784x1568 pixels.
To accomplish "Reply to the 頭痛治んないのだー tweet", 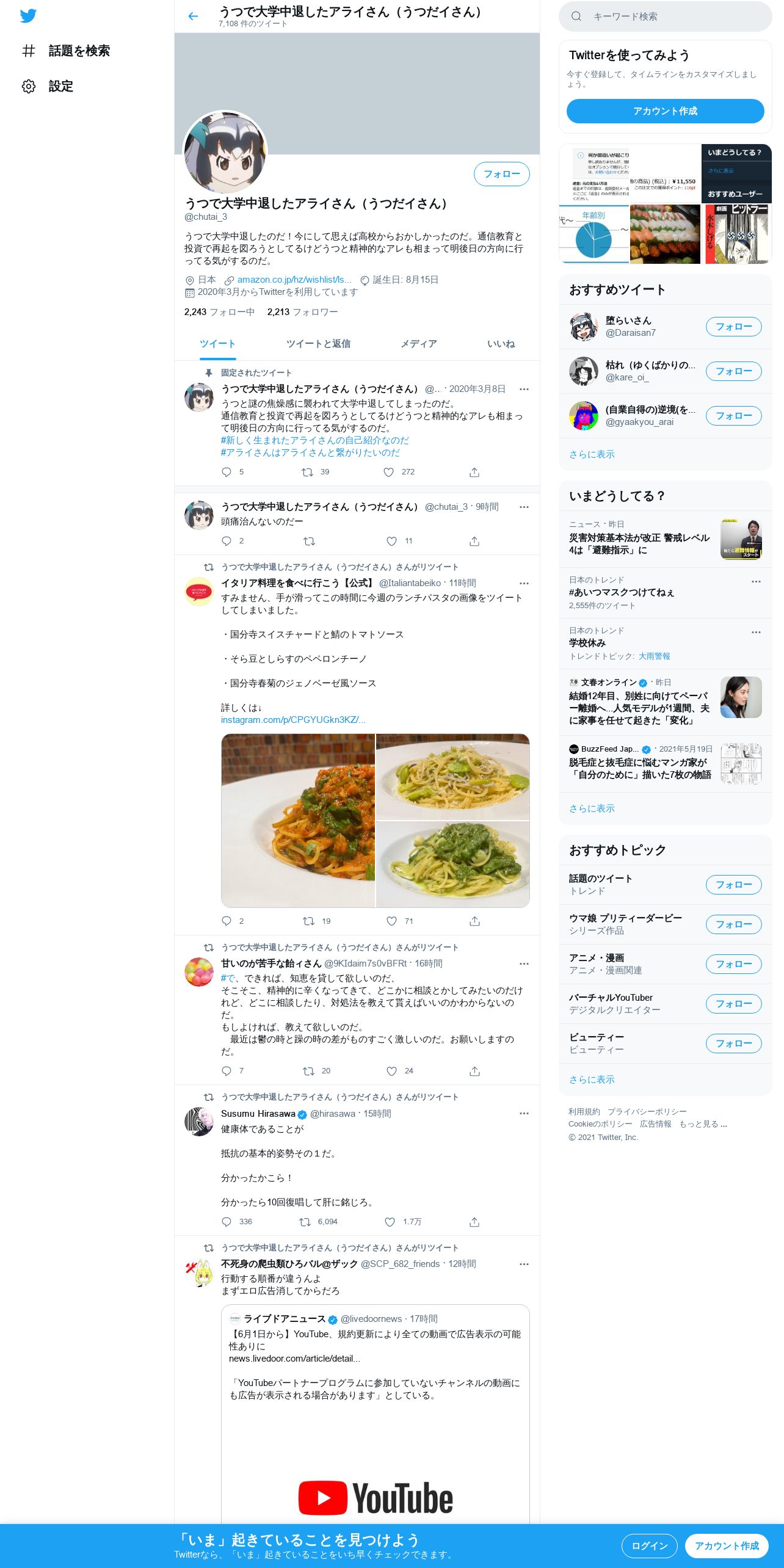I will point(227,541).
